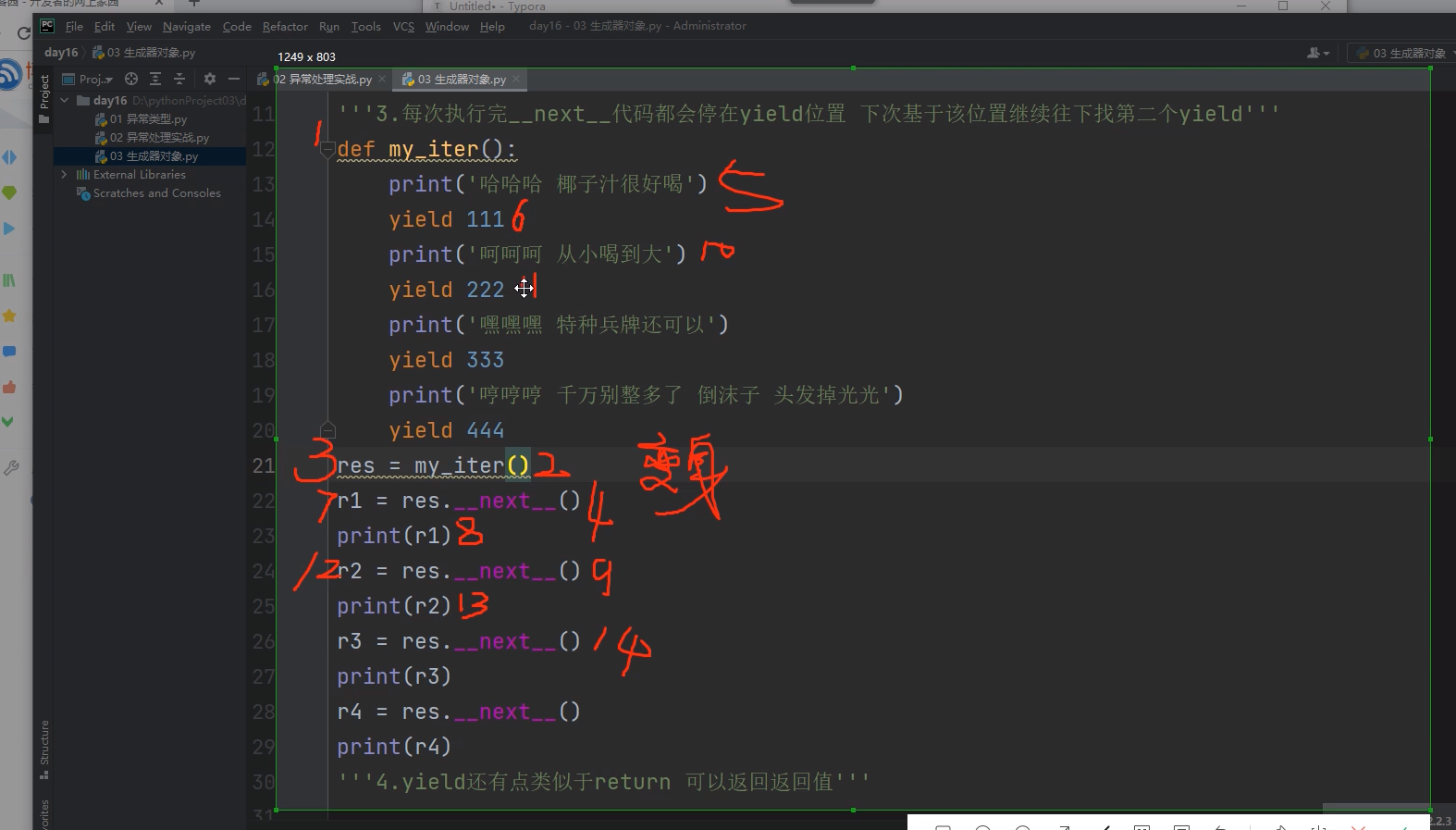
Task: Open the View menu
Action: click(x=139, y=27)
